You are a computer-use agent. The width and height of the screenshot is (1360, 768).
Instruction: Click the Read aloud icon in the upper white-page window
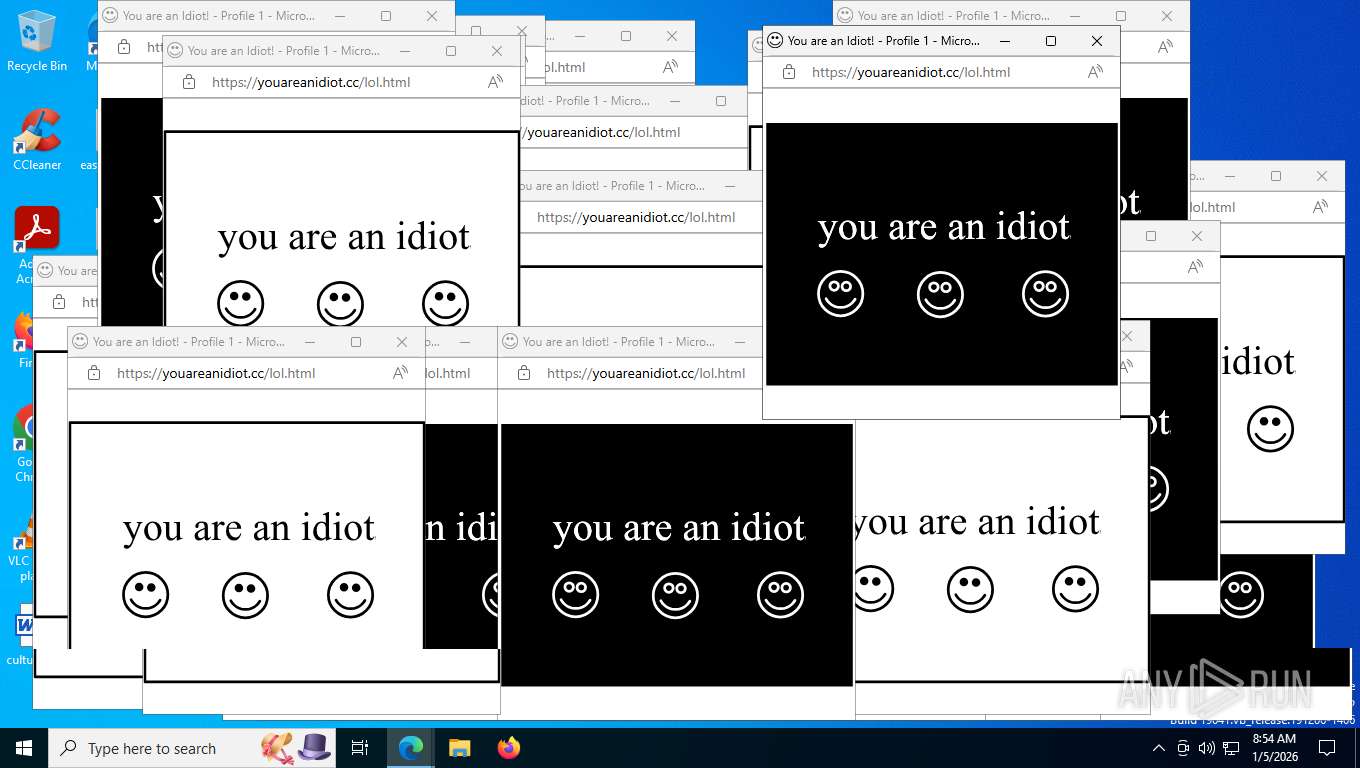(495, 82)
